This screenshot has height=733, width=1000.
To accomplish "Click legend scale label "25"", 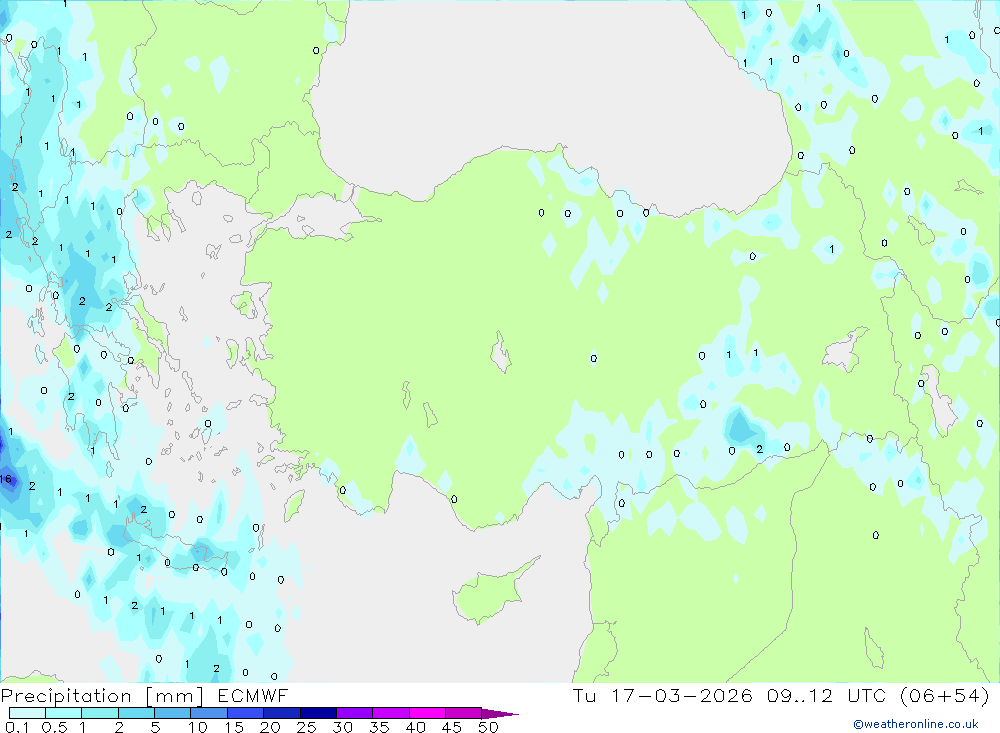I will point(306,727).
